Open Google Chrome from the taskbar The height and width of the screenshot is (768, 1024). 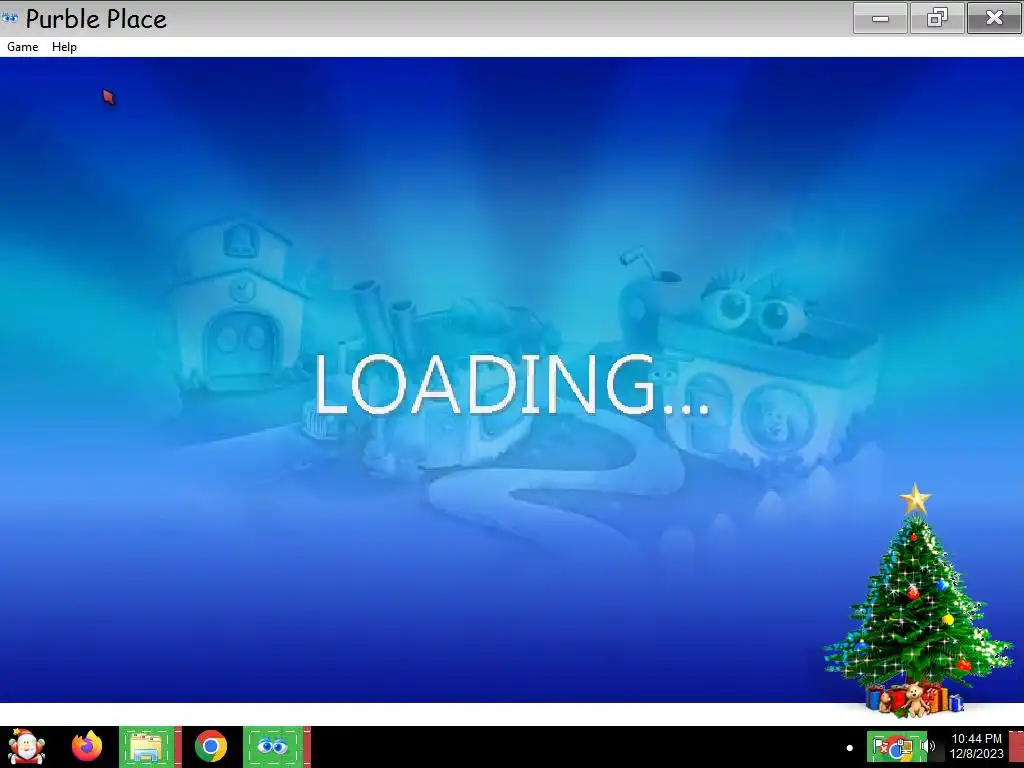click(211, 746)
